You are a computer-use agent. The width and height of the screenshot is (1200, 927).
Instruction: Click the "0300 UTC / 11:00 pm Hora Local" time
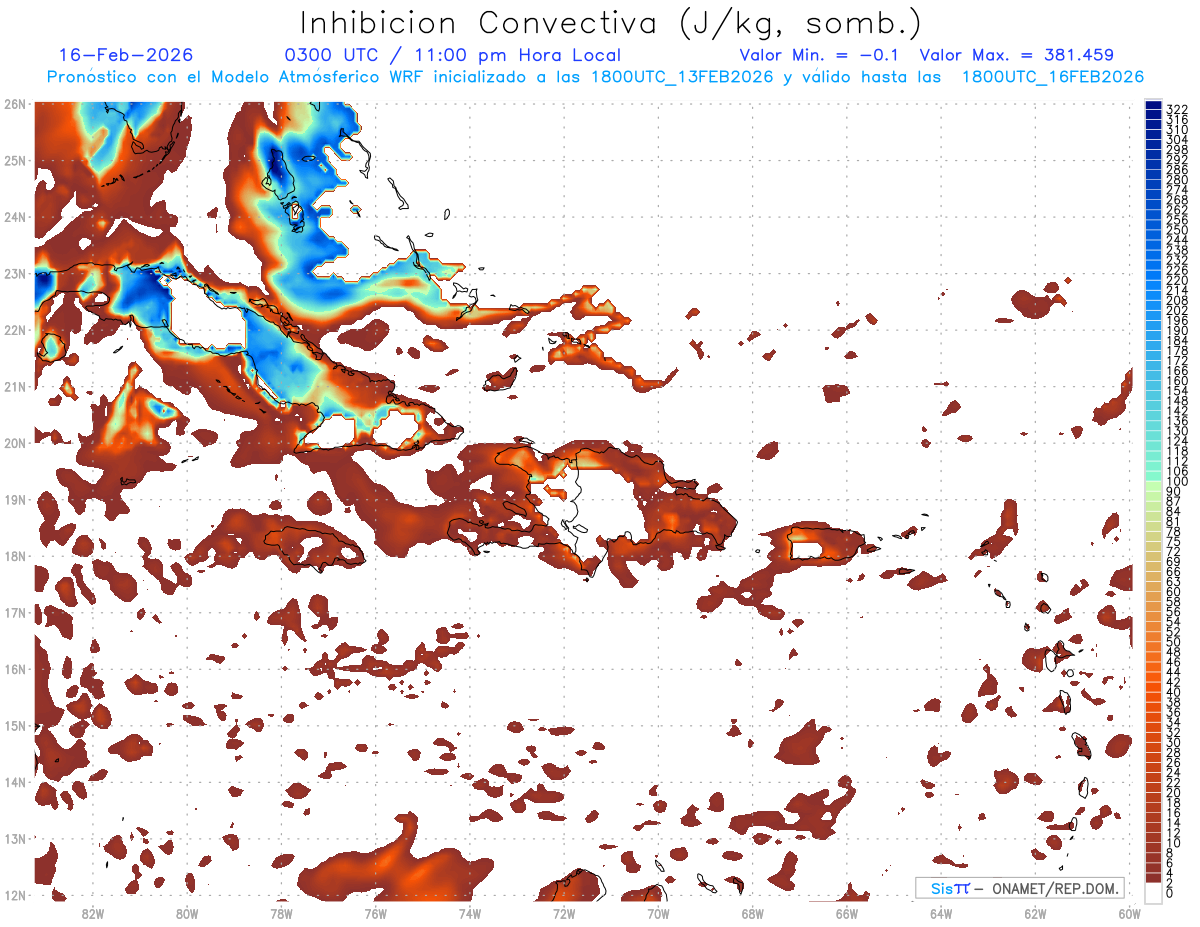pos(453,56)
